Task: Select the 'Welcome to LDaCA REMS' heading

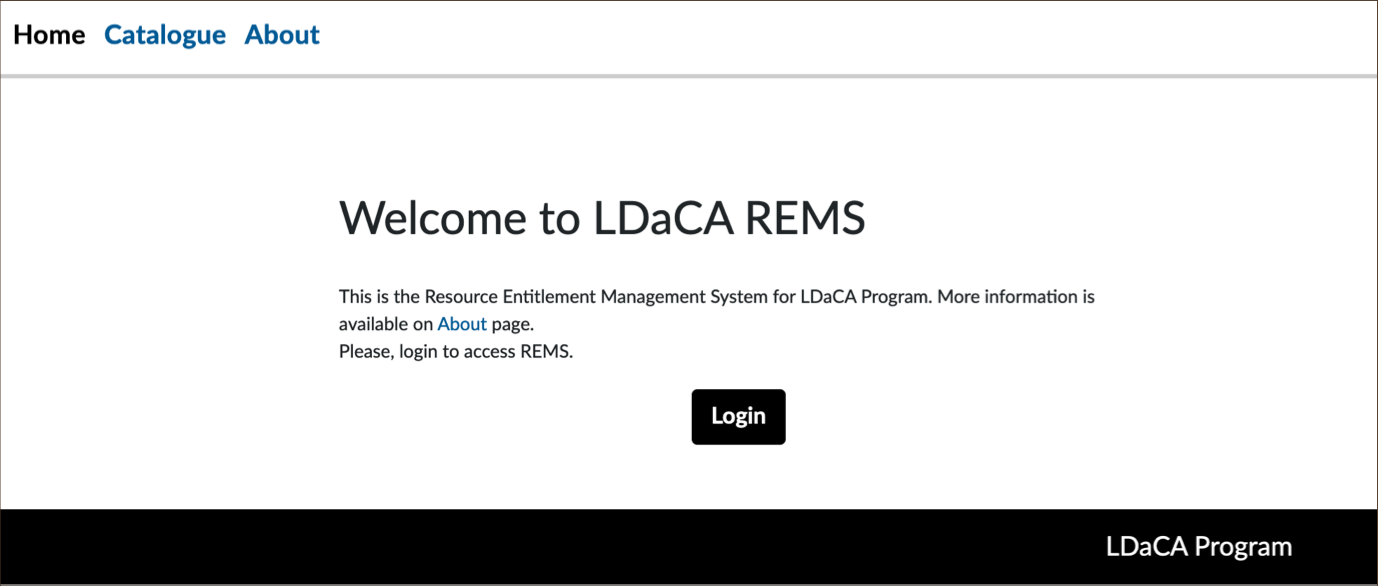Action: click(x=602, y=218)
